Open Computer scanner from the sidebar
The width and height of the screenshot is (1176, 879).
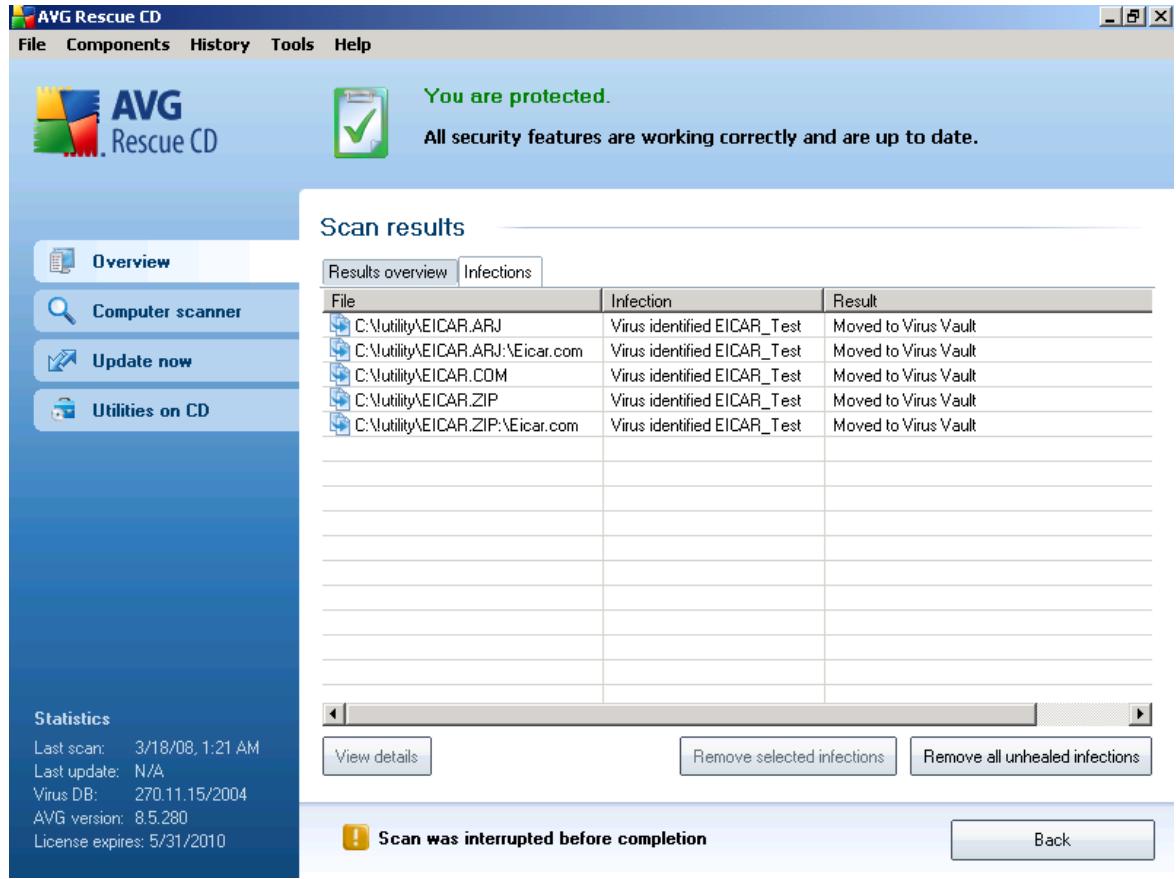coord(166,310)
